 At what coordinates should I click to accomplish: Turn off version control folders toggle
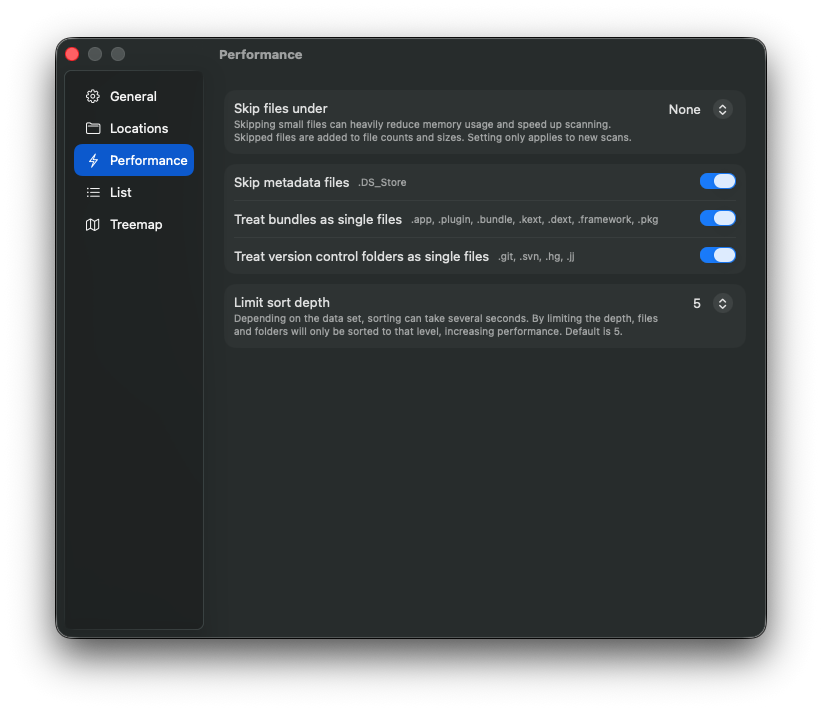tap(717, 255)
